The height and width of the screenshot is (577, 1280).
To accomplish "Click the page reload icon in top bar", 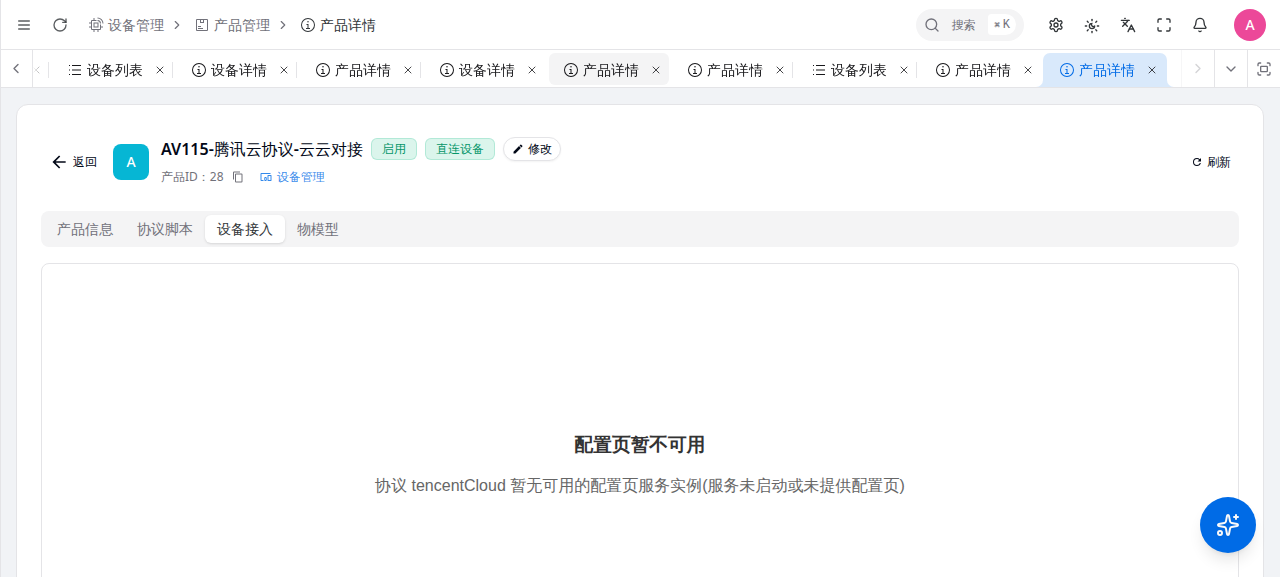I will [60, 25].
